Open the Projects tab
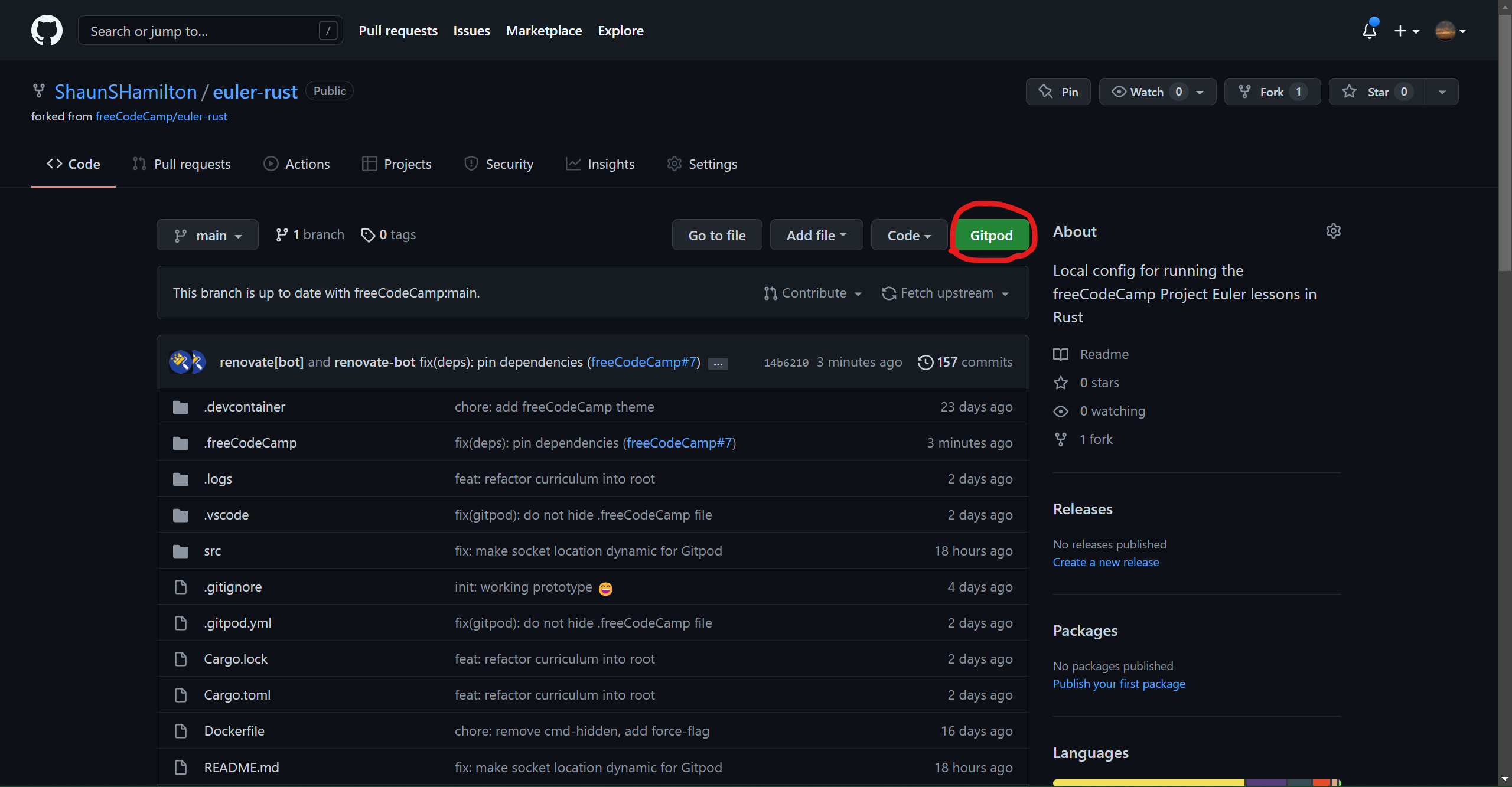1512x787 pixels. tap(397, 164)
